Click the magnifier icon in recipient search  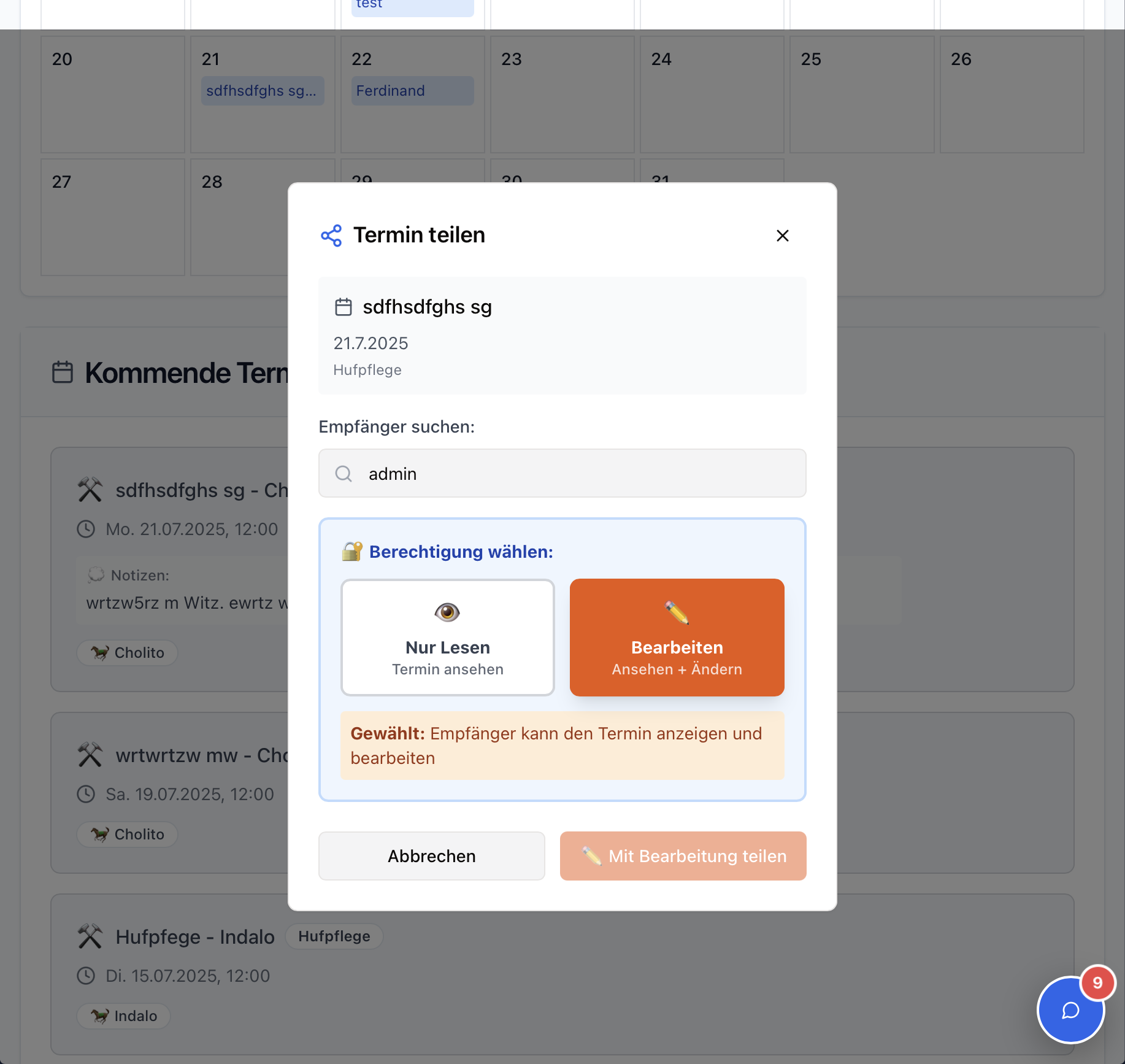pyautogui.click(x=344, y=474)
